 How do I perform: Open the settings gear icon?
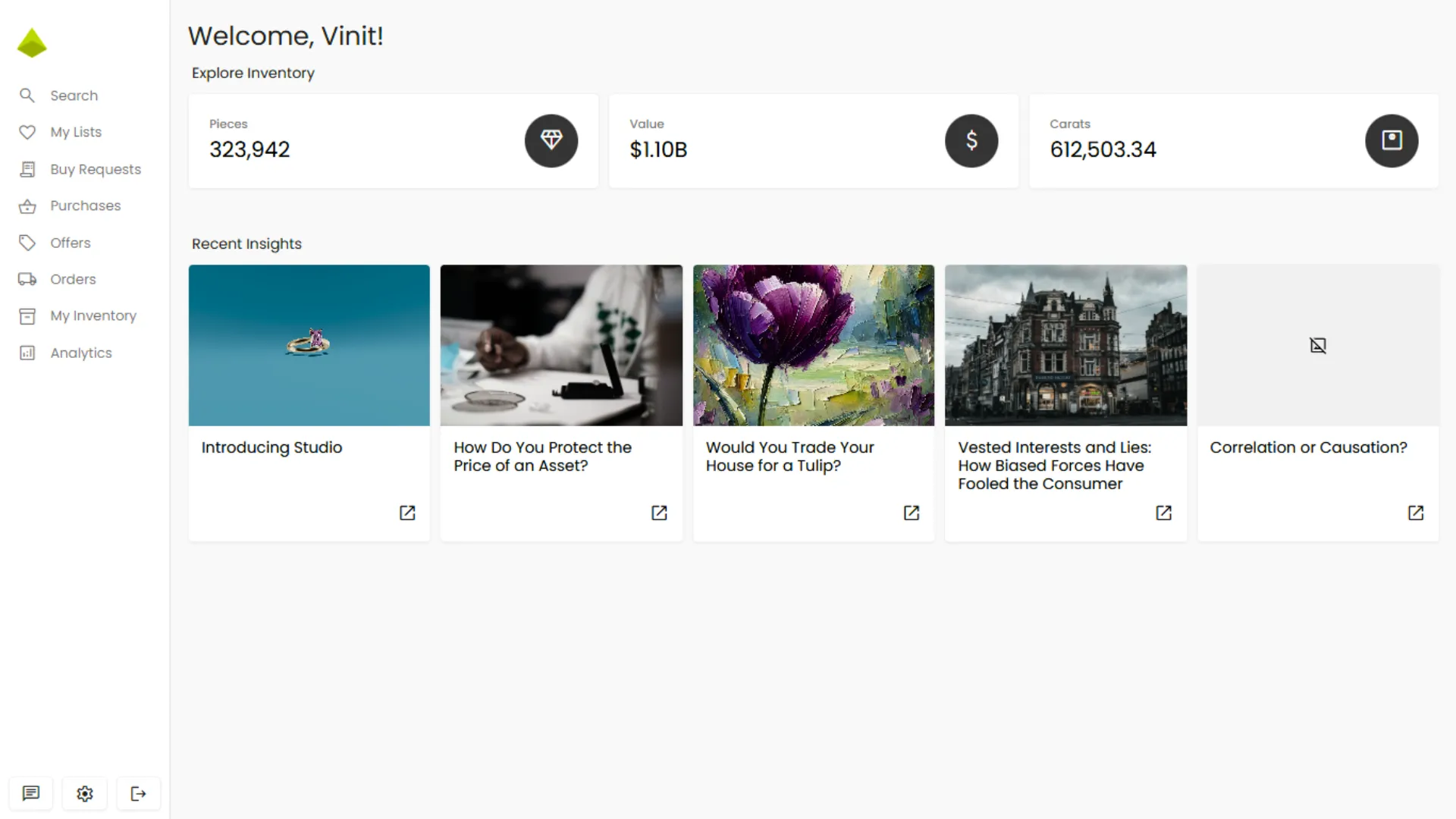click(x=85, y=793)
